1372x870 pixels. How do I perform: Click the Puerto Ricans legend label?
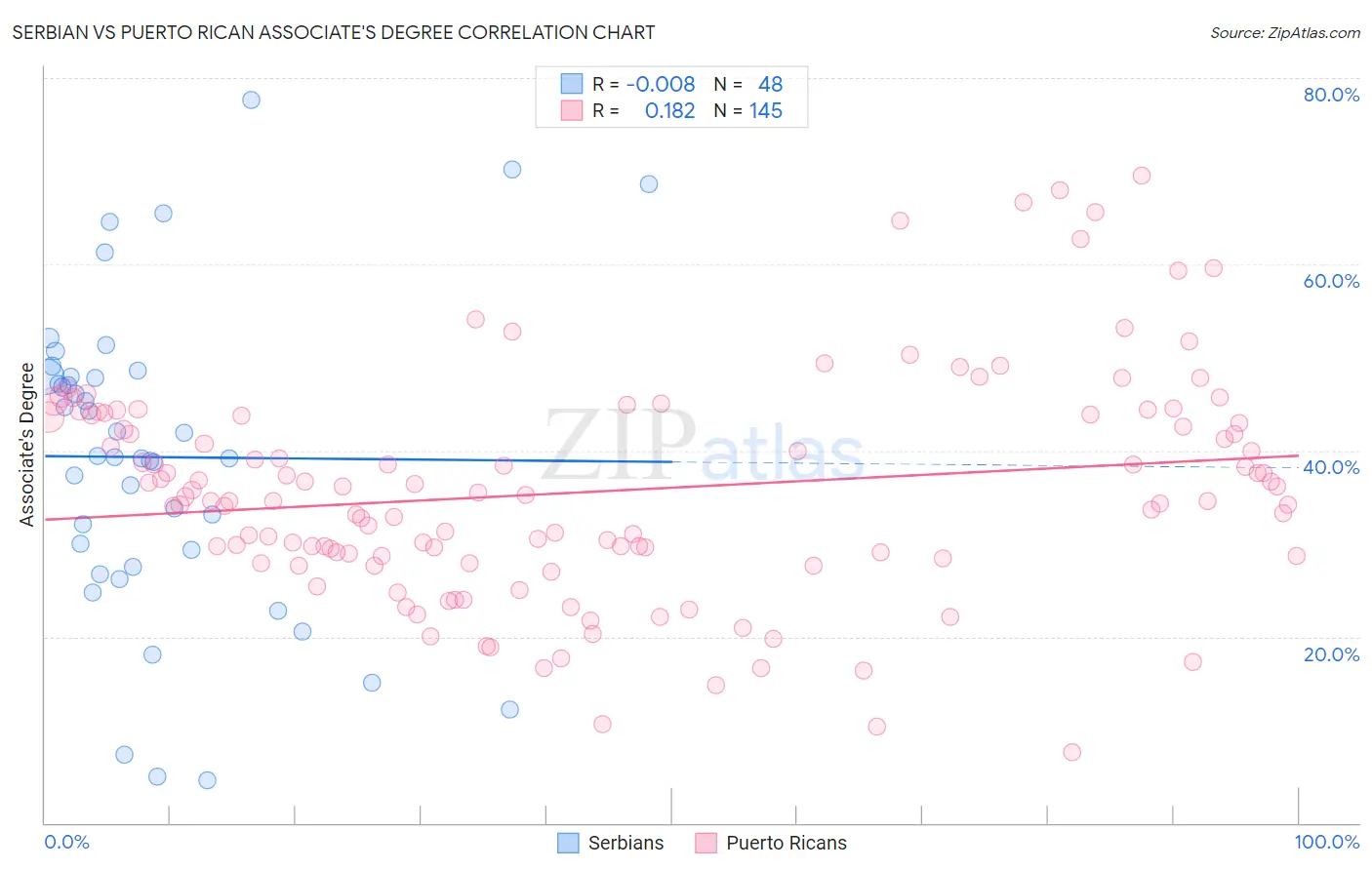click(x=787, y=843)
